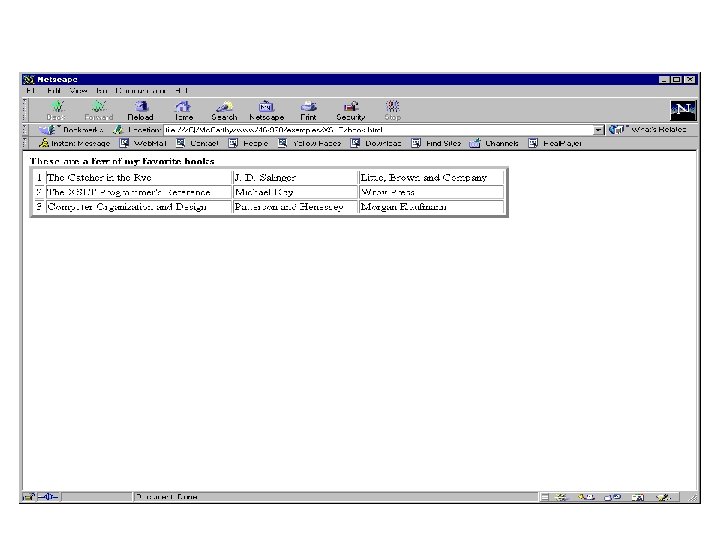The height and width of the screenshot is (540, 720).
Task: Open the Bookmarks quick-file menu
Action: coord(71,130)
